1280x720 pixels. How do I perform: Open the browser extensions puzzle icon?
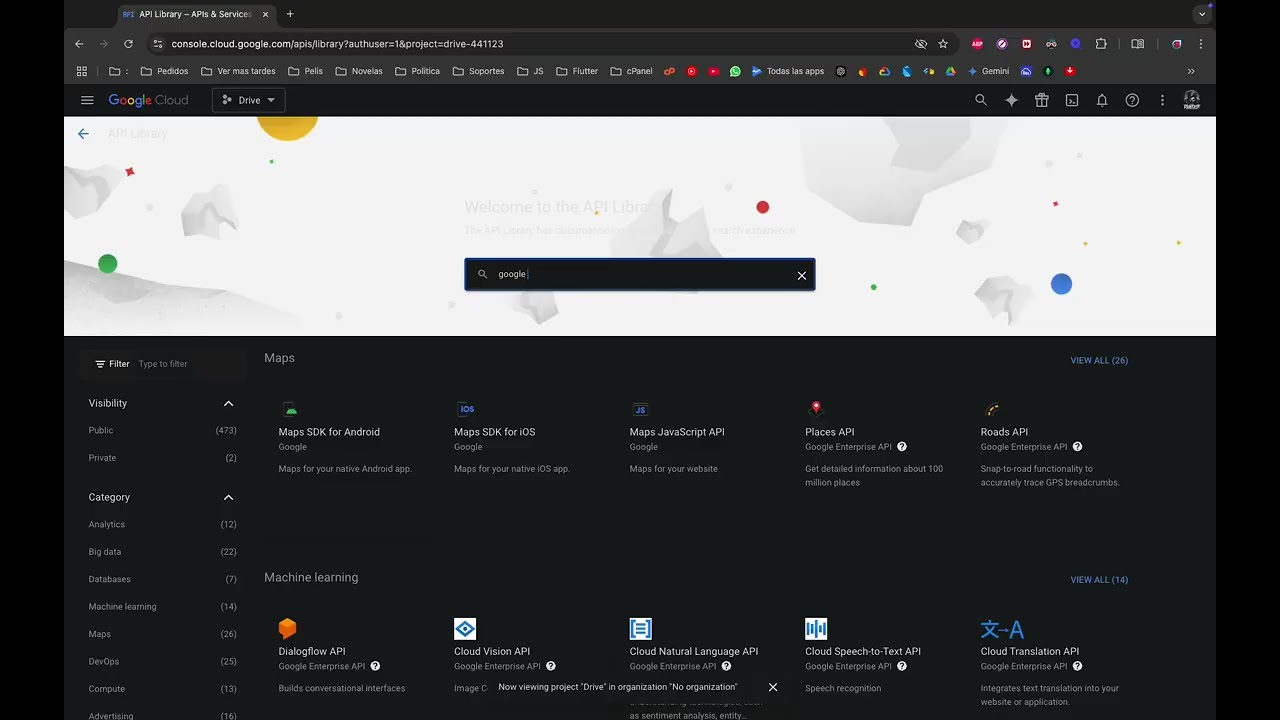pyautogui.click(x=1101, y=44)
